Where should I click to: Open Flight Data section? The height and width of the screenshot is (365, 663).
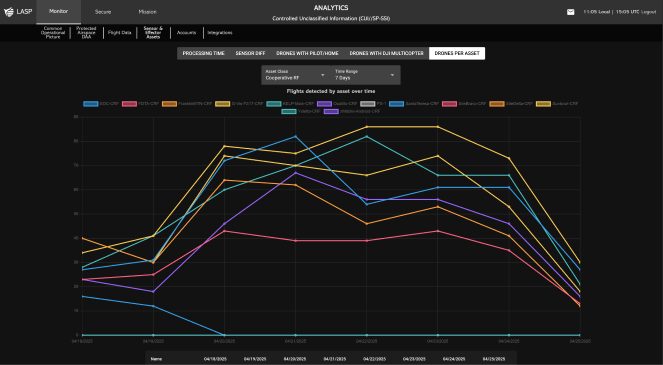pos(120,33)
